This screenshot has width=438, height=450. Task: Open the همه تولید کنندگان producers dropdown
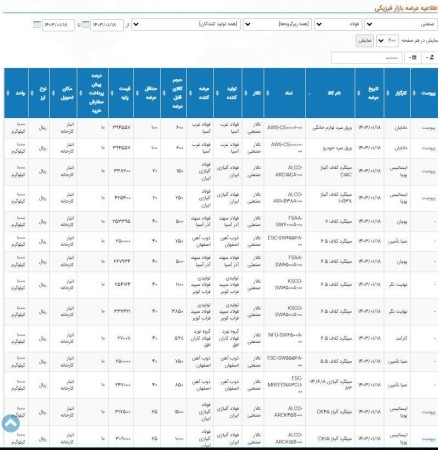(x=186, y=24)
